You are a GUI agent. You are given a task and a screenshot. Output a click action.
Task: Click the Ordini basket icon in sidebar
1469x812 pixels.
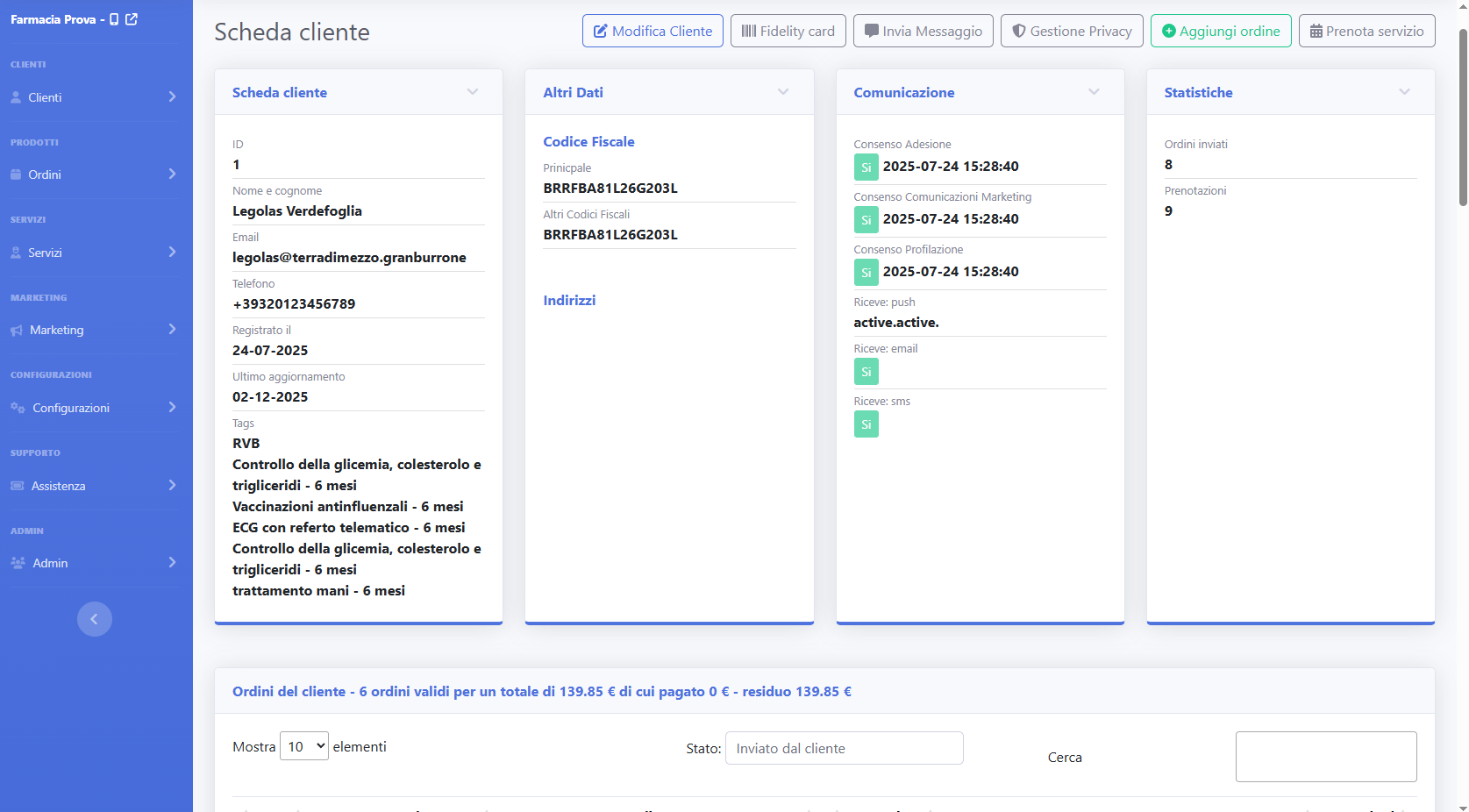point(16,175)
